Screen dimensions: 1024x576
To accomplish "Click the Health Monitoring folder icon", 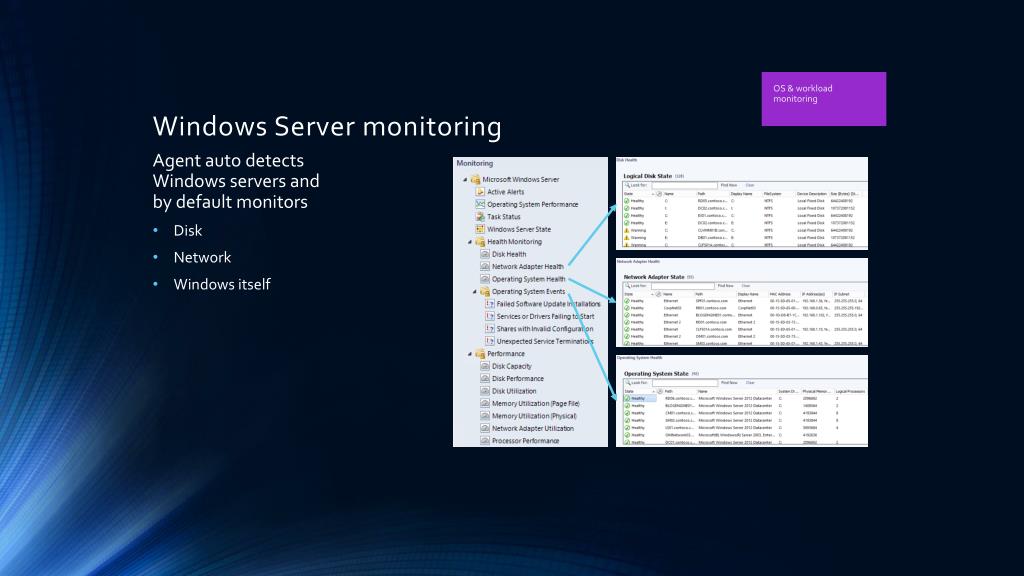I will coord(480,242).
